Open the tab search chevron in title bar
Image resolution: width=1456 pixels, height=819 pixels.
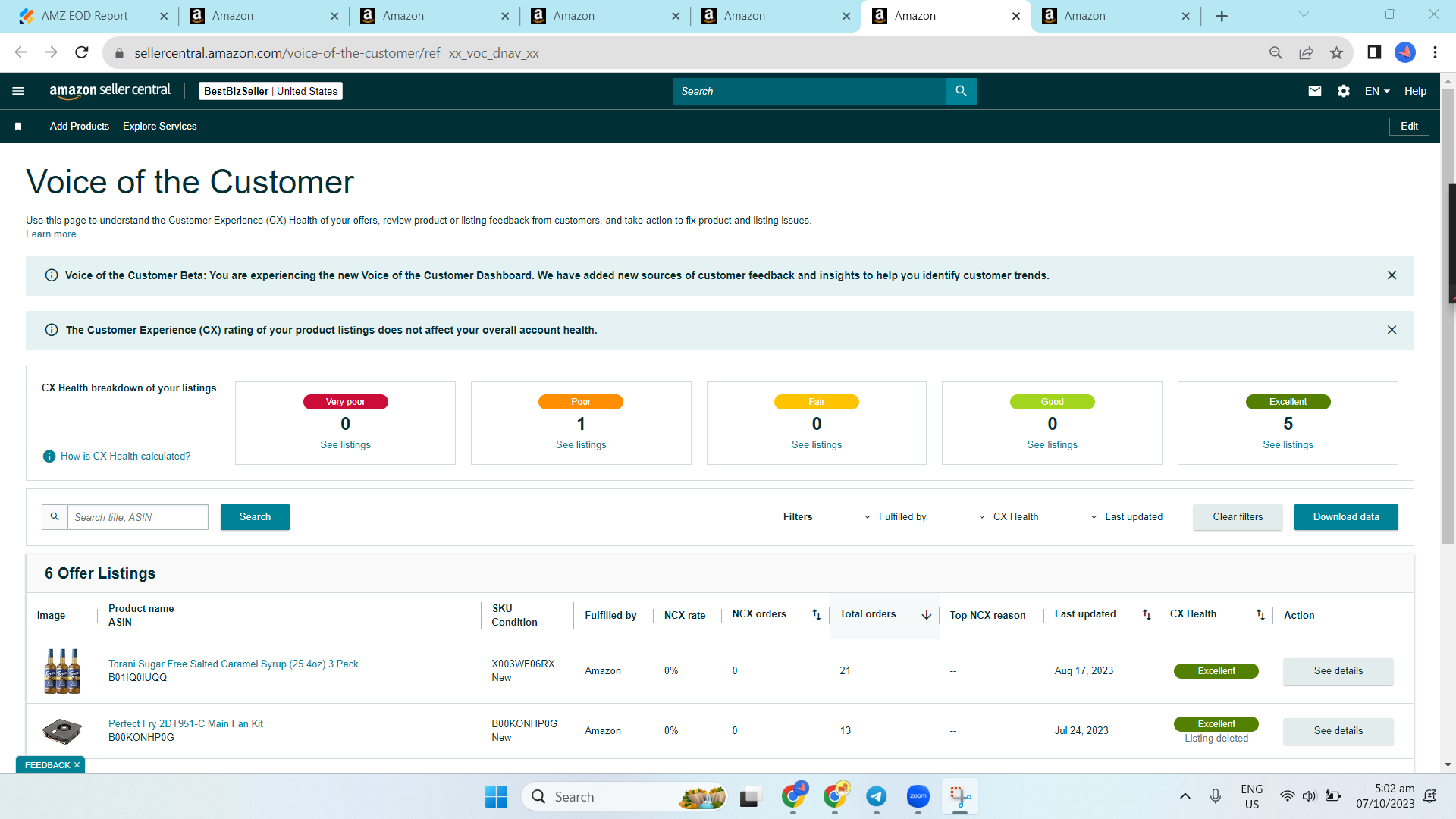(1304, 14)
